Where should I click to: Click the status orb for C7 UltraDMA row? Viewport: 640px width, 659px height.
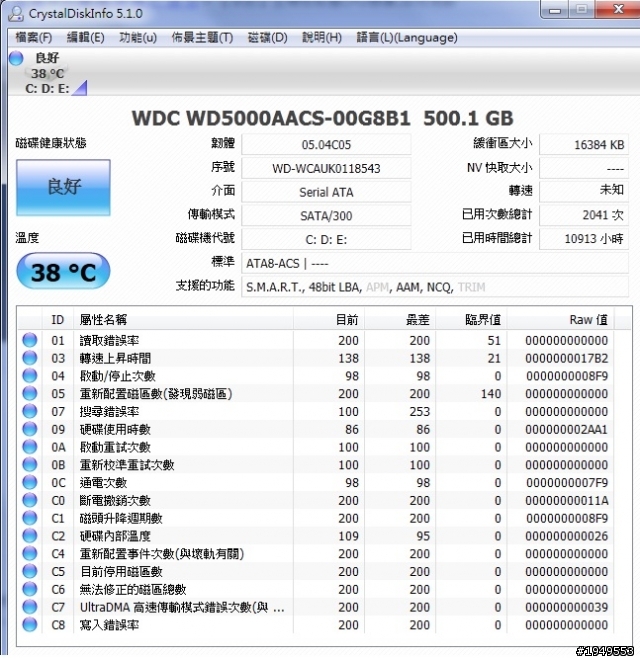tap(30, 607)
